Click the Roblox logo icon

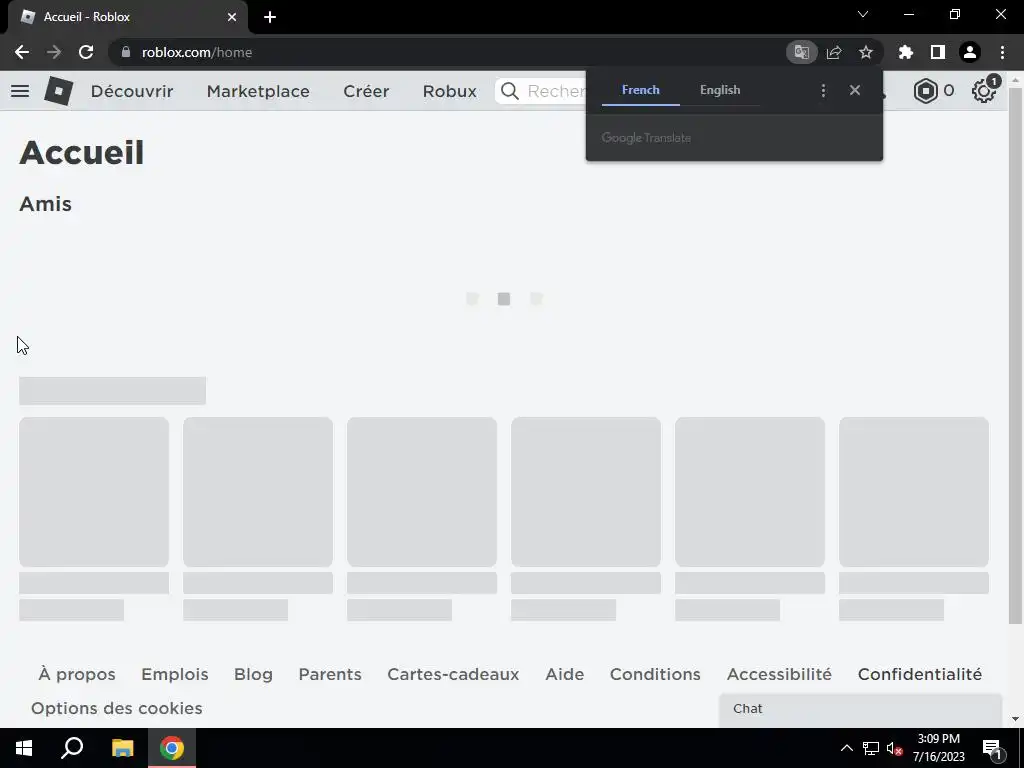tap(59, 91)
